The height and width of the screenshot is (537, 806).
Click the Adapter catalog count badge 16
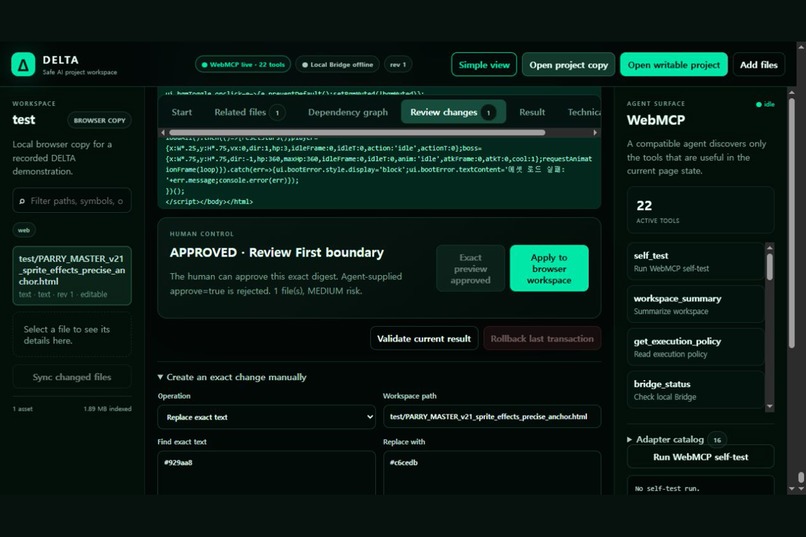click(717, 440)
